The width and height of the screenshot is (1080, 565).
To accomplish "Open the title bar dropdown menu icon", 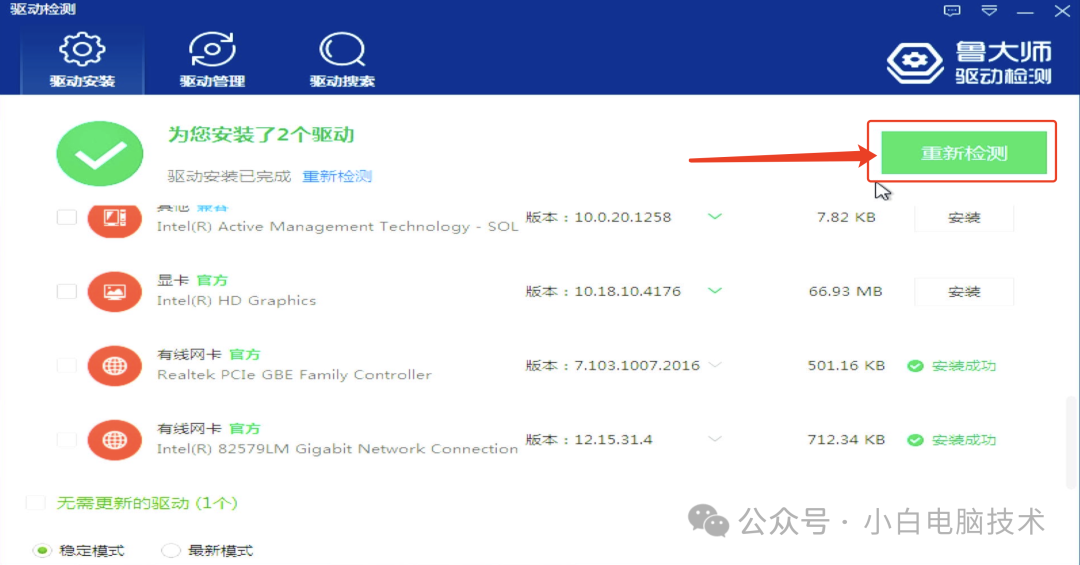I will coord(989,10).
